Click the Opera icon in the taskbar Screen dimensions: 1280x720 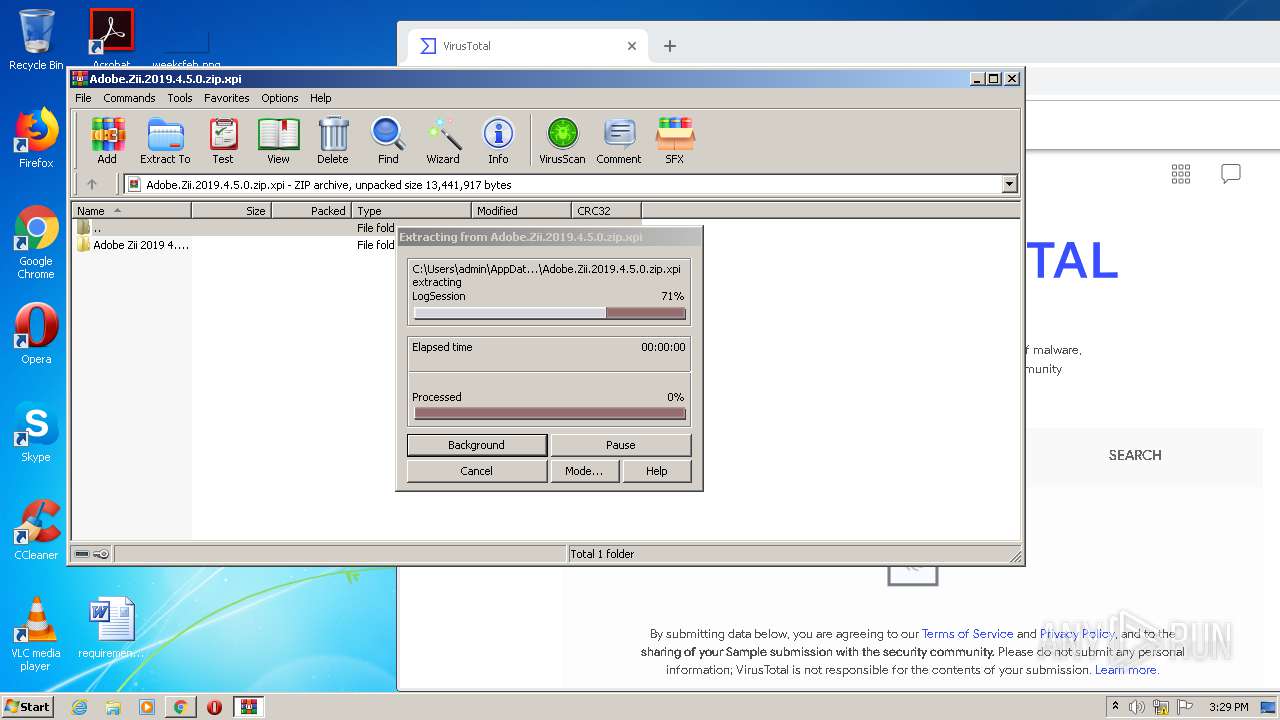point(214,707)
